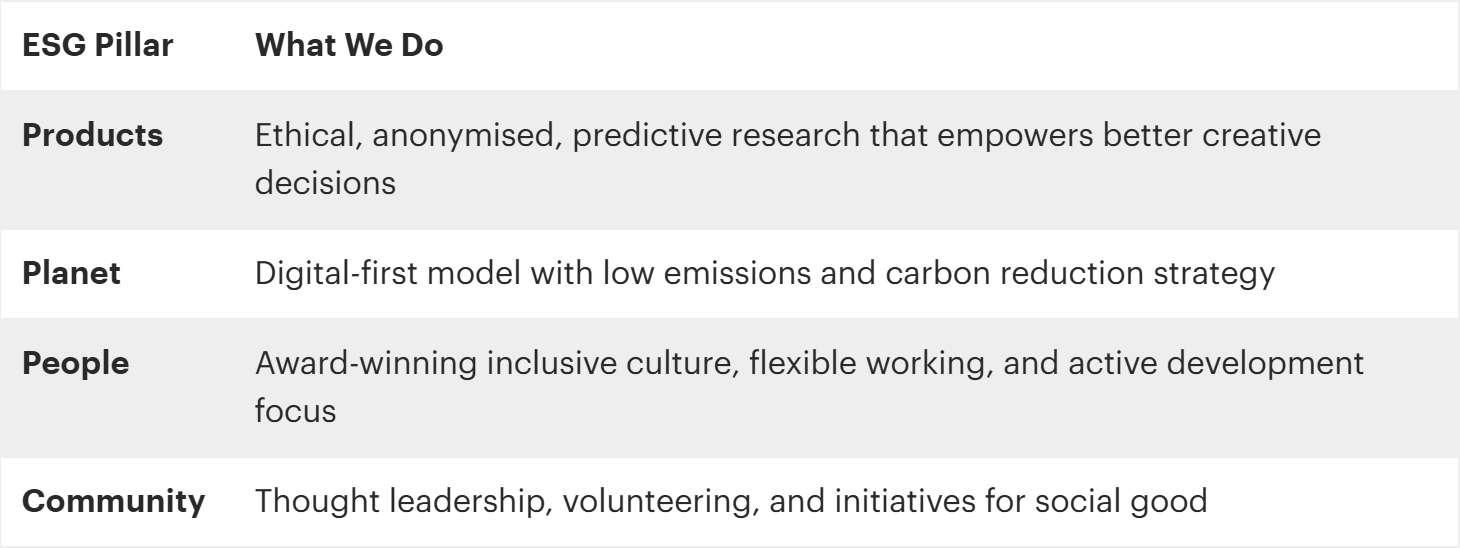Click the word decisions in Products row
The height and width of the screenshot is (548, 1460).
point(318,182)
